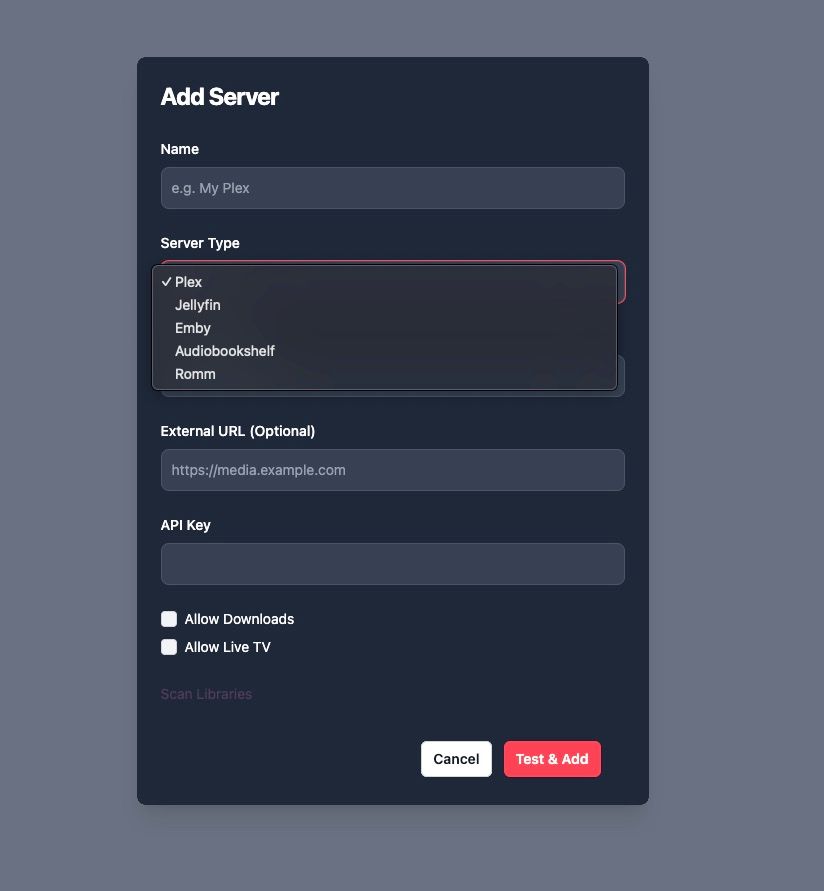Select Plex from the server type list
Image resolution: width=824 pixels, height=891 pixels.
pyautogui.click(x=385, y=282)
